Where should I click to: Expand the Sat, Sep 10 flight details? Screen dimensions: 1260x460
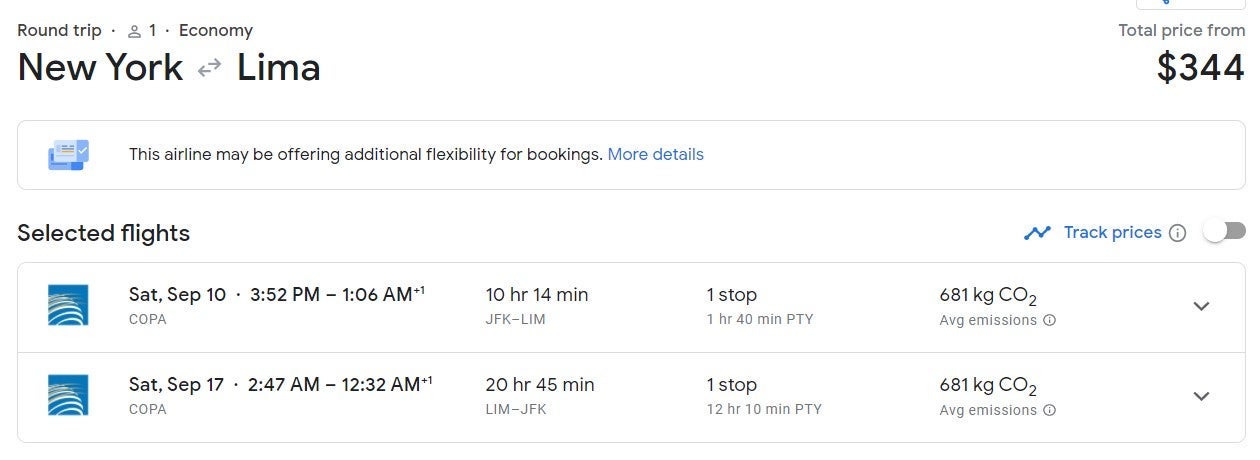click(1202, 306)
